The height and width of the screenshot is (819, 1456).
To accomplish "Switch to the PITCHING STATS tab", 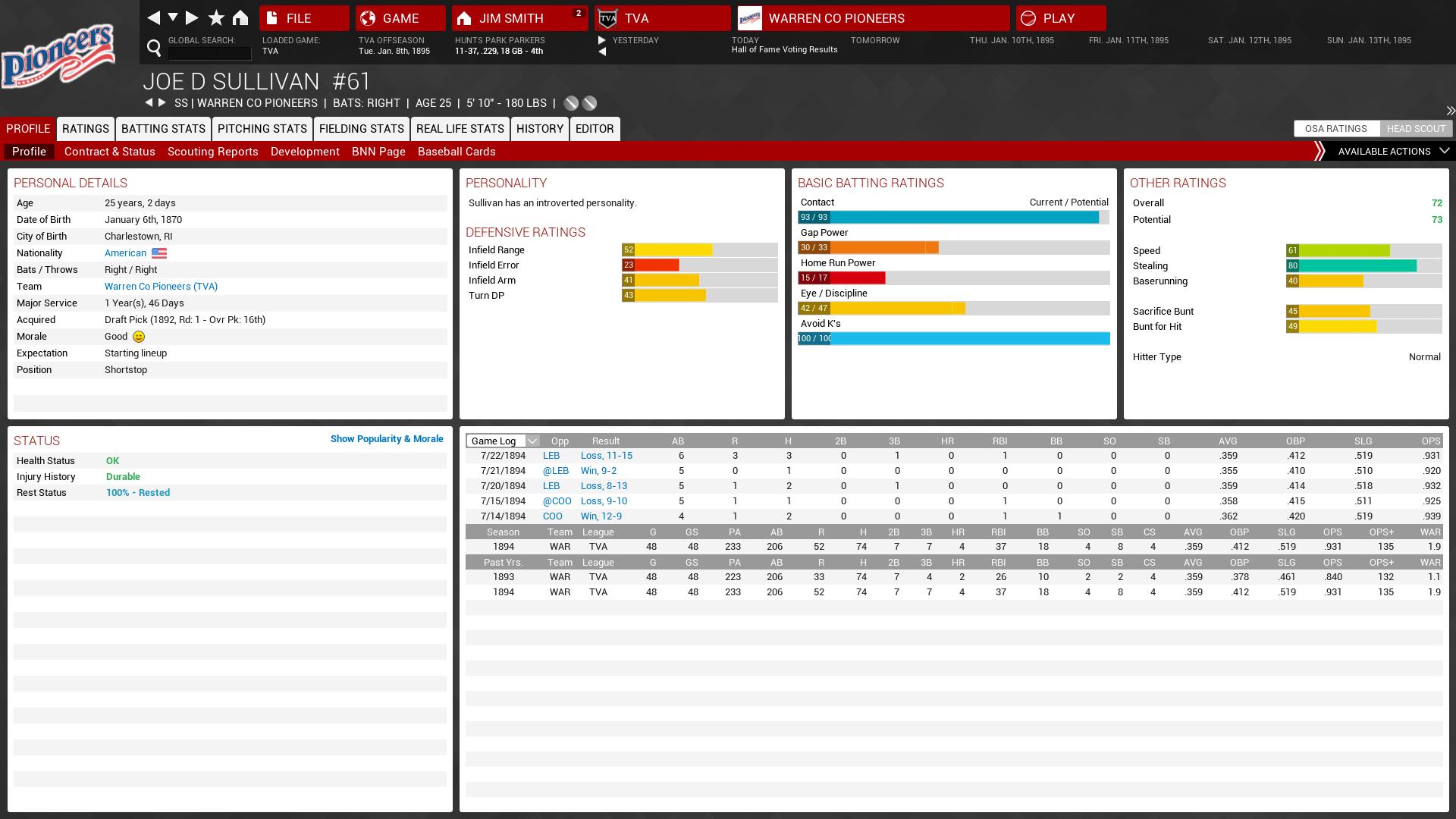I will pos(262,129).
